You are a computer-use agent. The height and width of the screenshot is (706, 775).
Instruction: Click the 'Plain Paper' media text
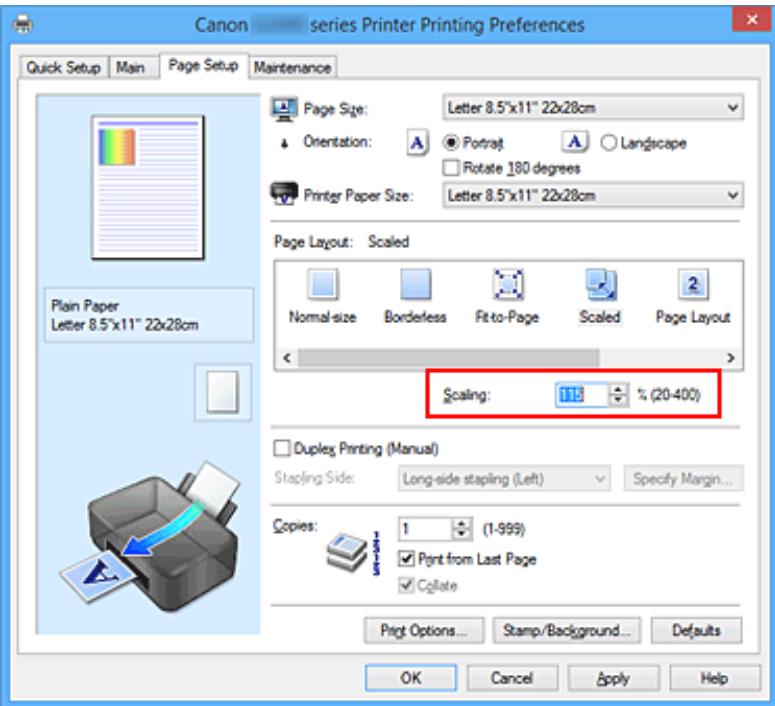tap(85, 306)
